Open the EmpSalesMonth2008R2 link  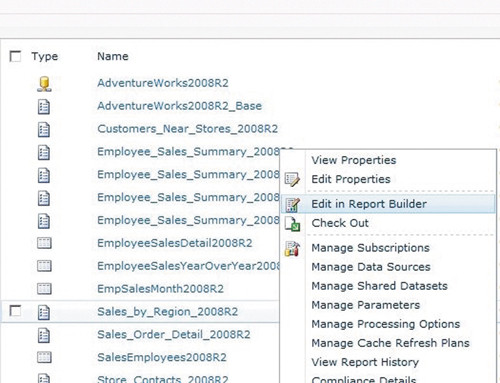click(x=160, y=289)
